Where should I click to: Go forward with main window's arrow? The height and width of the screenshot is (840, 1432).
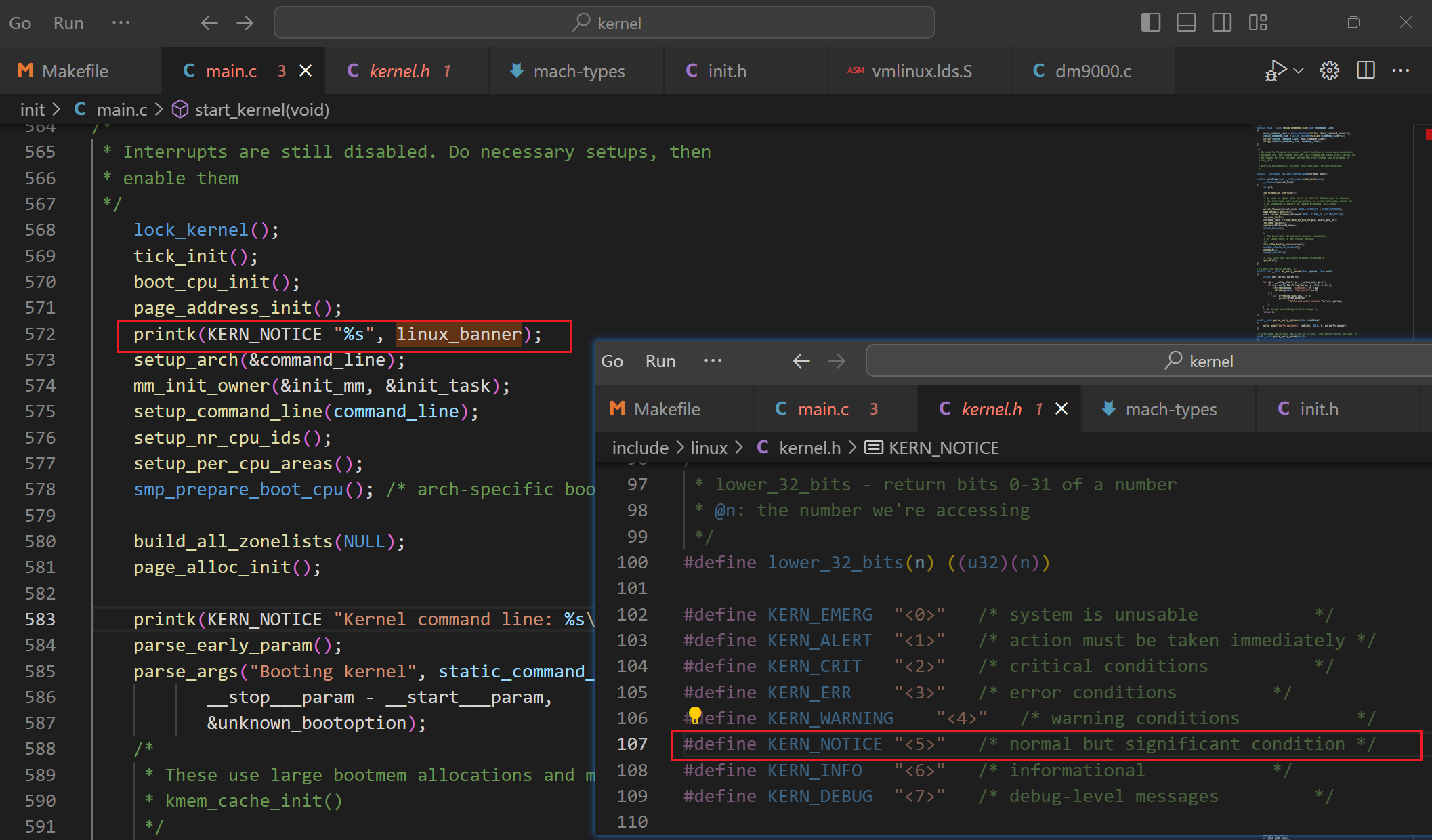(x=245, y=23)
